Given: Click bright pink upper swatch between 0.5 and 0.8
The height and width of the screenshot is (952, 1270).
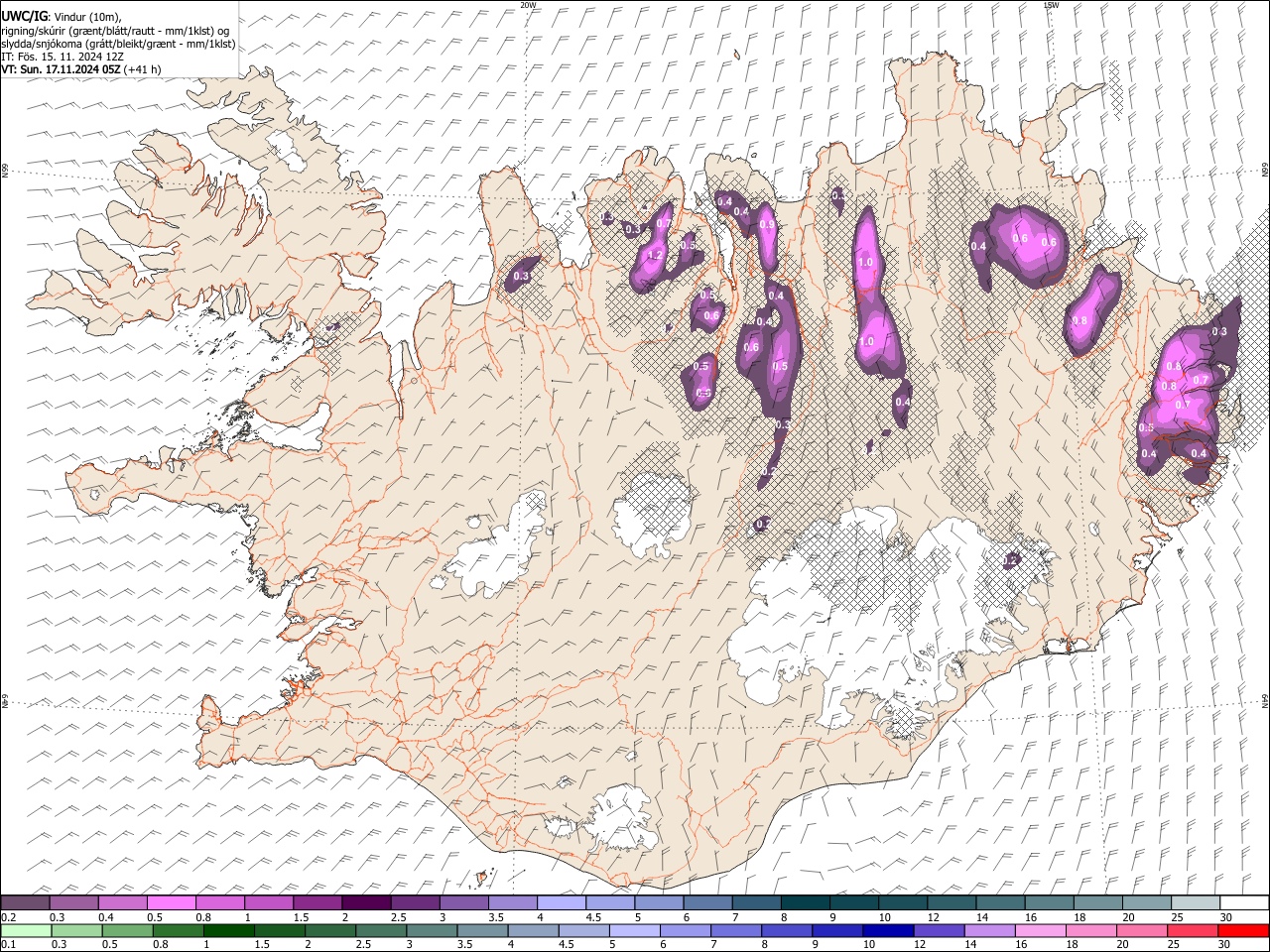Looking at the screenshot, I should [x=172, y=902].
